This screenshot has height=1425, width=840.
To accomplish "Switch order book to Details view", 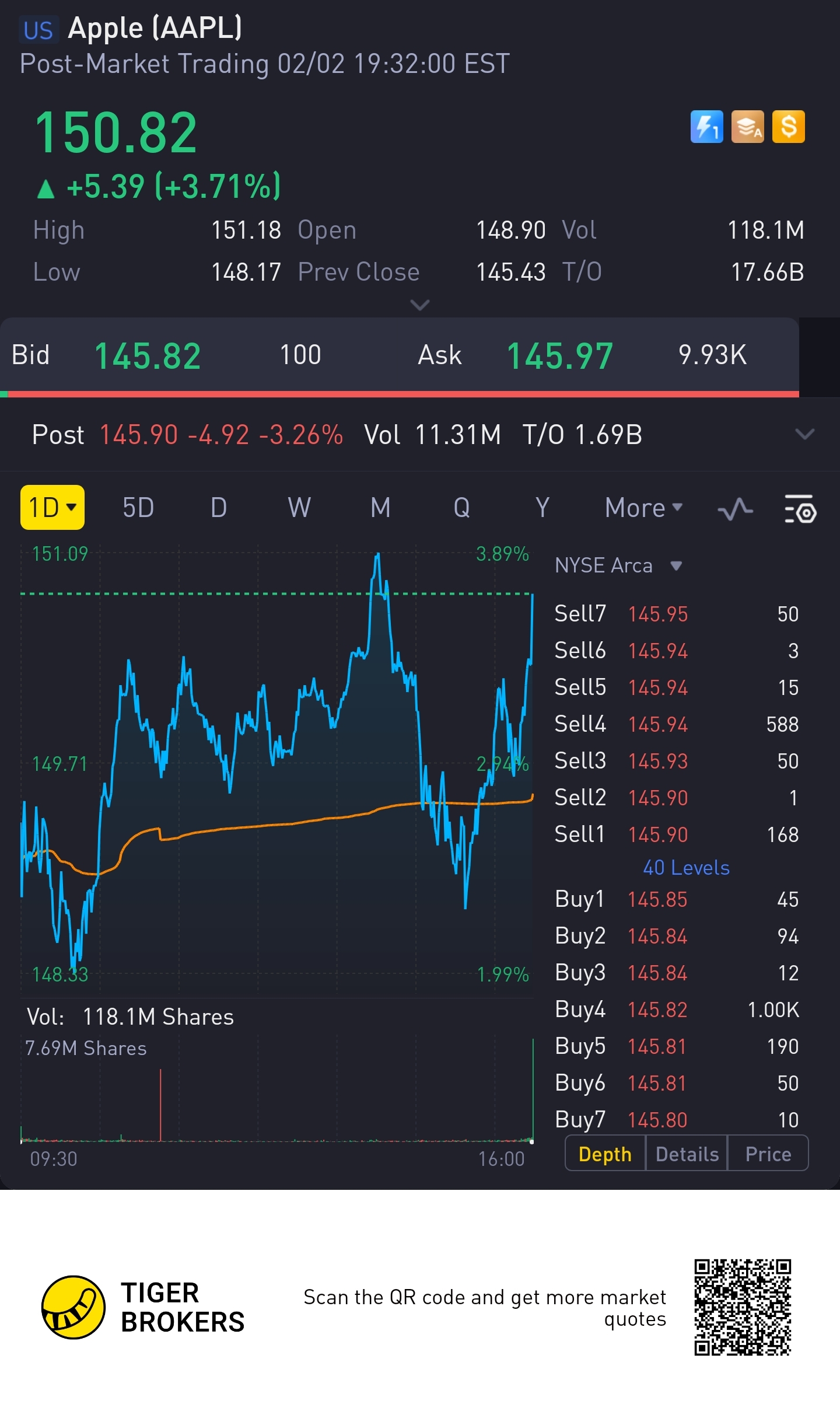I will click(x=687, y=1154).
